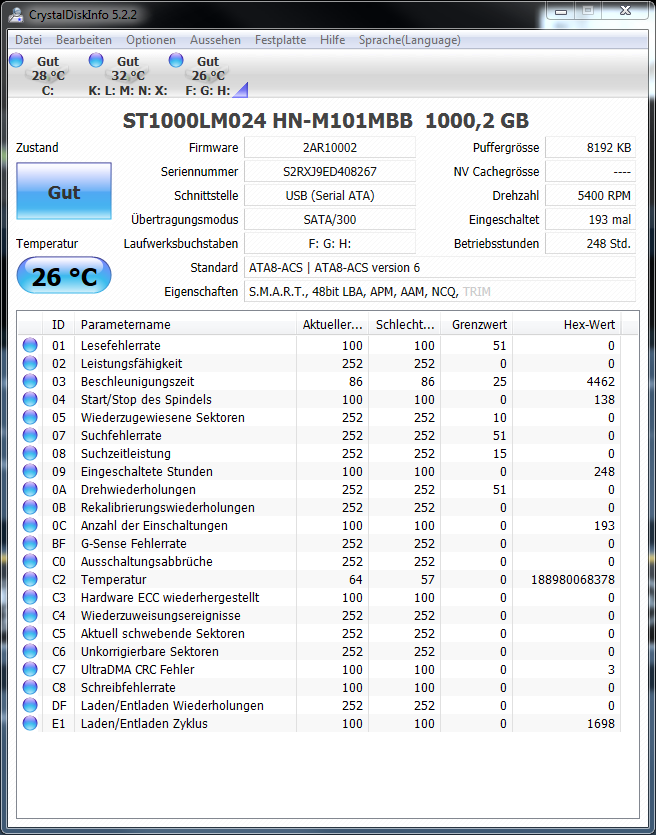The image size is (656, 835).
Task: Open the Festplatte menu
Action: coord(280,40)
